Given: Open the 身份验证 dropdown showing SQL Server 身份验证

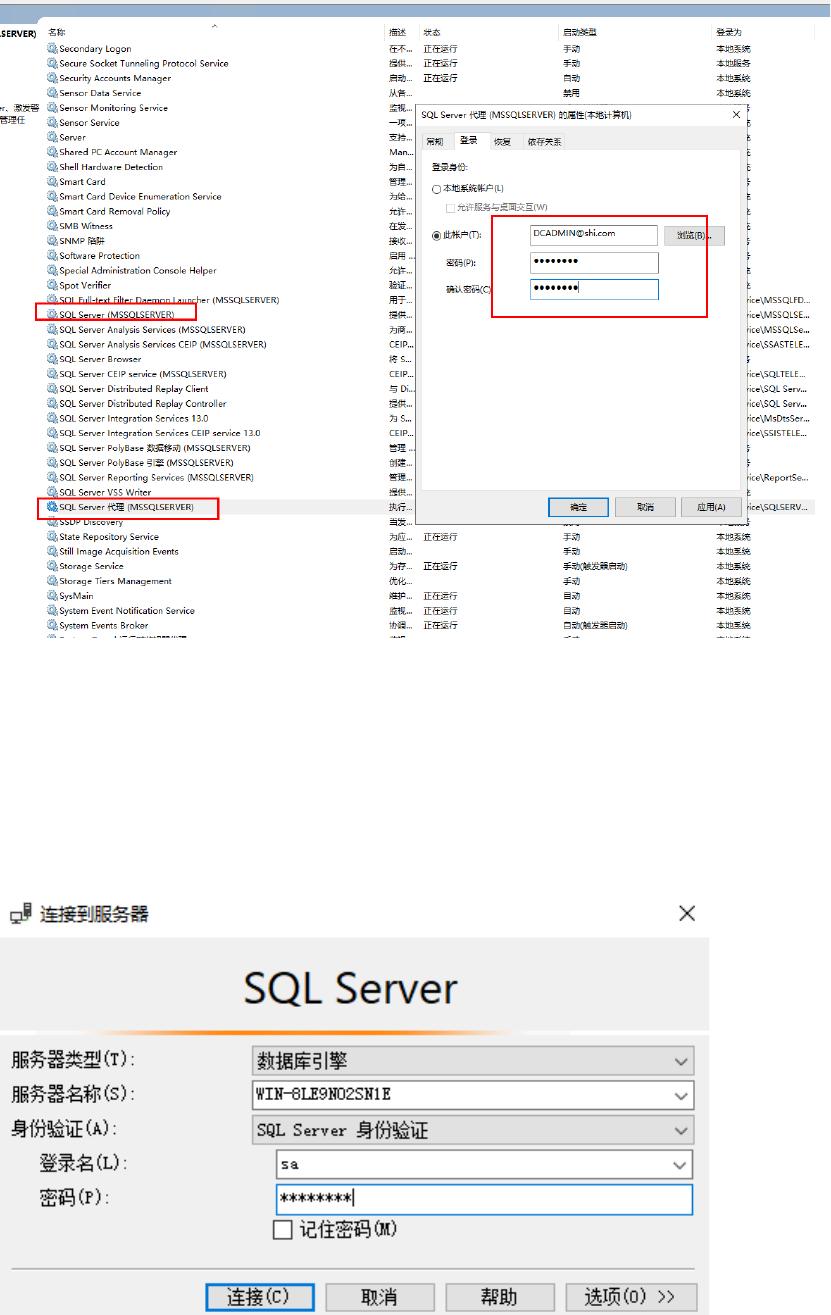Looking at the screenshot, I should coord(472,1131).
